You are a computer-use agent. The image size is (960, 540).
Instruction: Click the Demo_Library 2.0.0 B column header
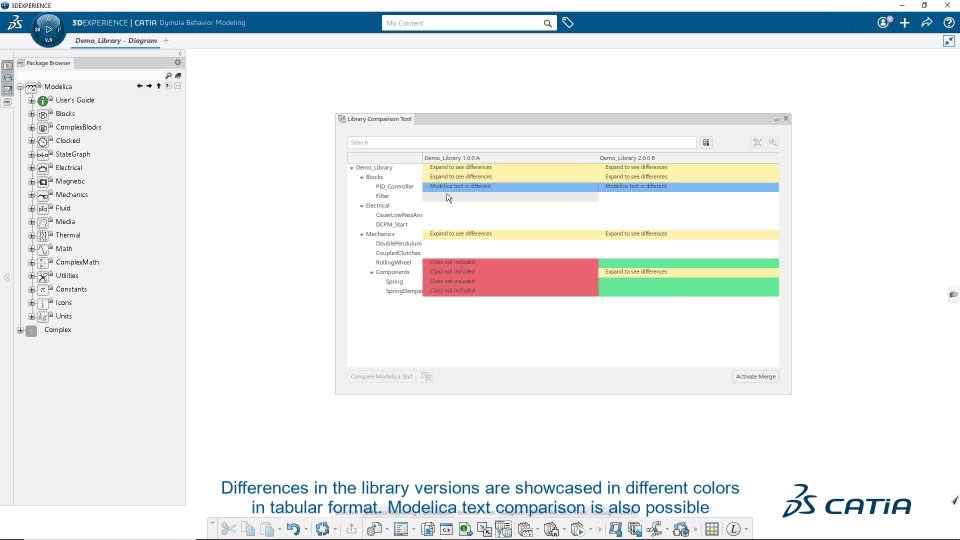pos(688,158)
